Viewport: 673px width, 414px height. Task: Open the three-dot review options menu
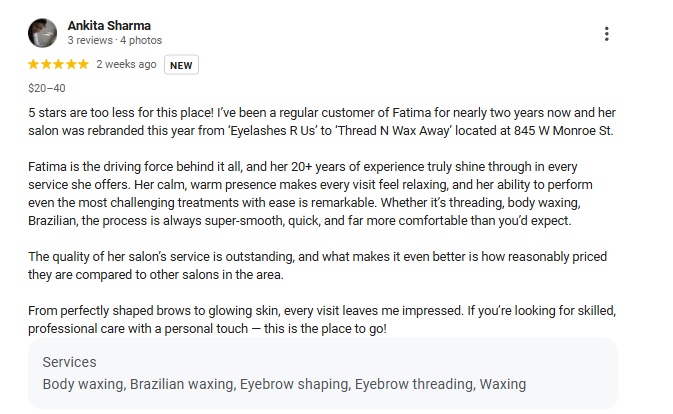pyautogui.click(x=607, y=34)
